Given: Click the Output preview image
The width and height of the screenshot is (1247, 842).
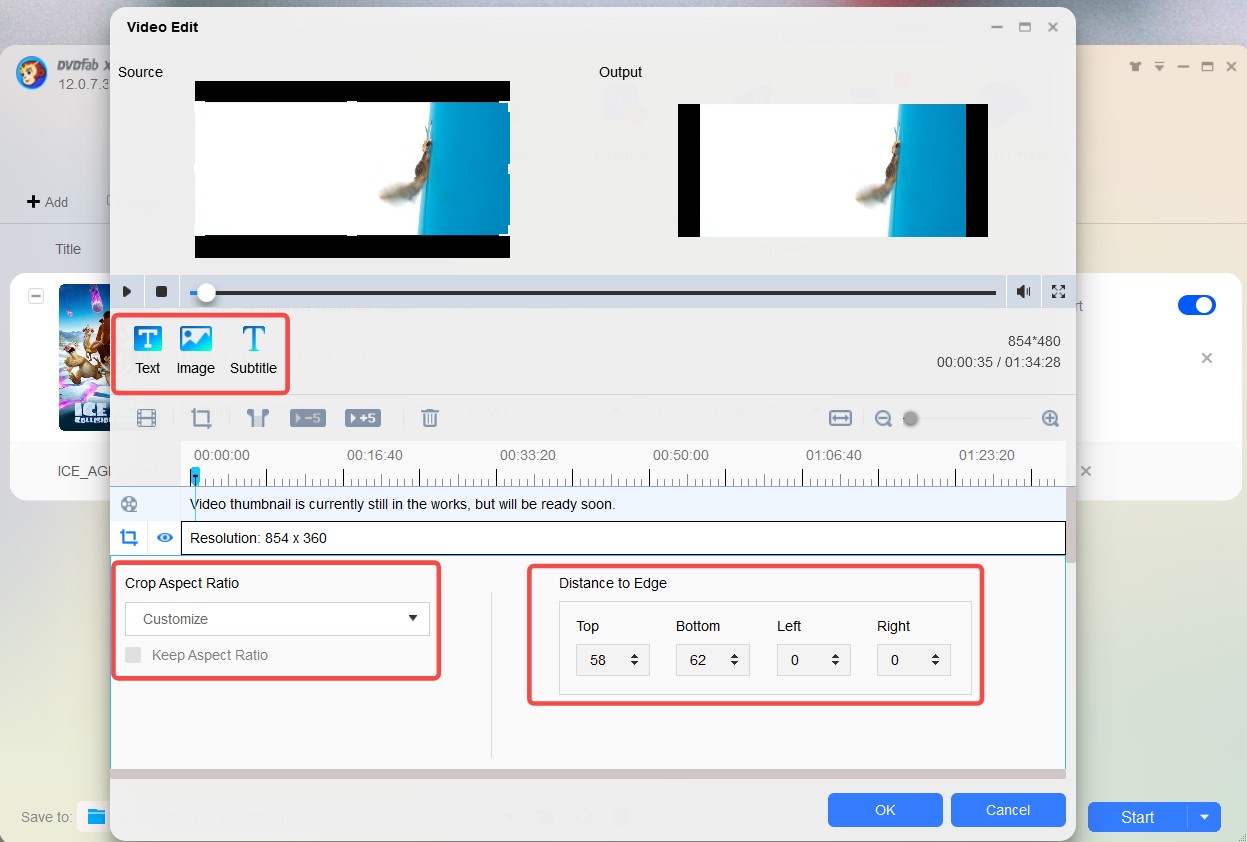Looking at the screenshot, I should [x=833, y=170].
